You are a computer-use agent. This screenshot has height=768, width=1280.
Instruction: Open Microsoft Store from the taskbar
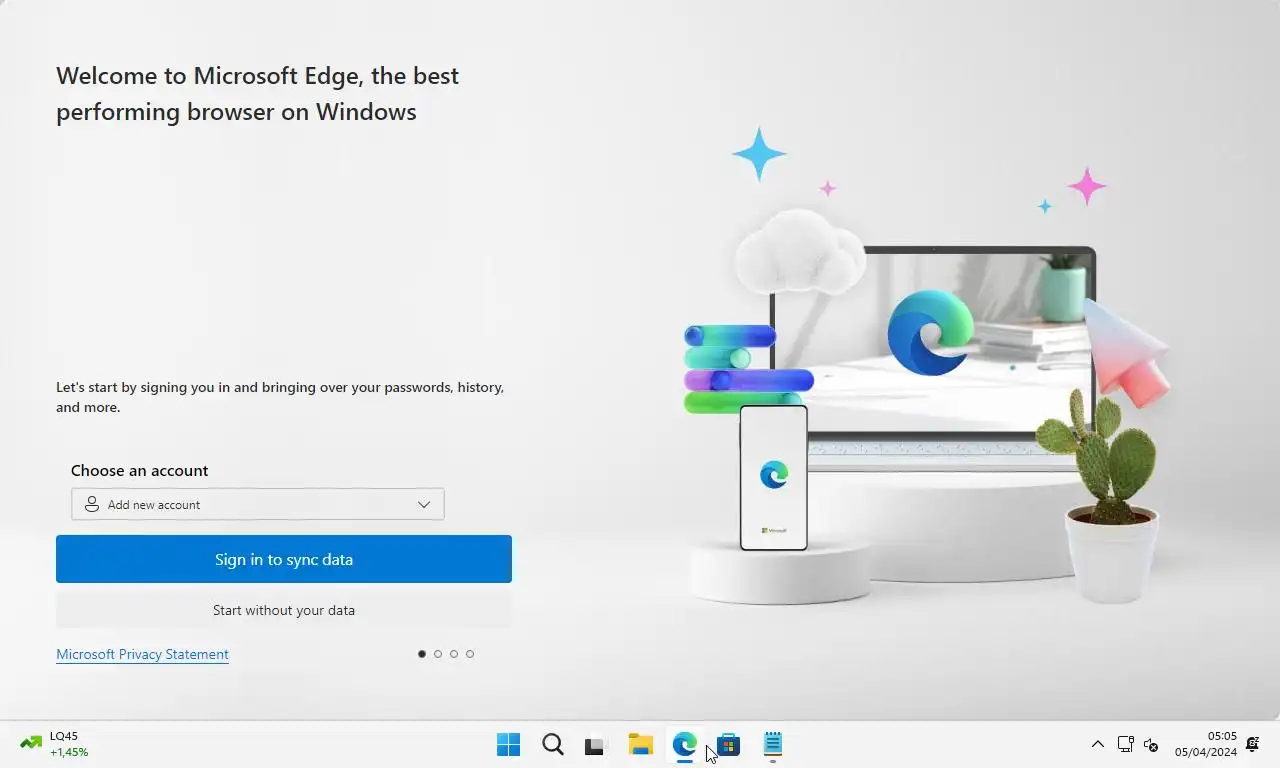pyautogui.click(x=729, y=745)
